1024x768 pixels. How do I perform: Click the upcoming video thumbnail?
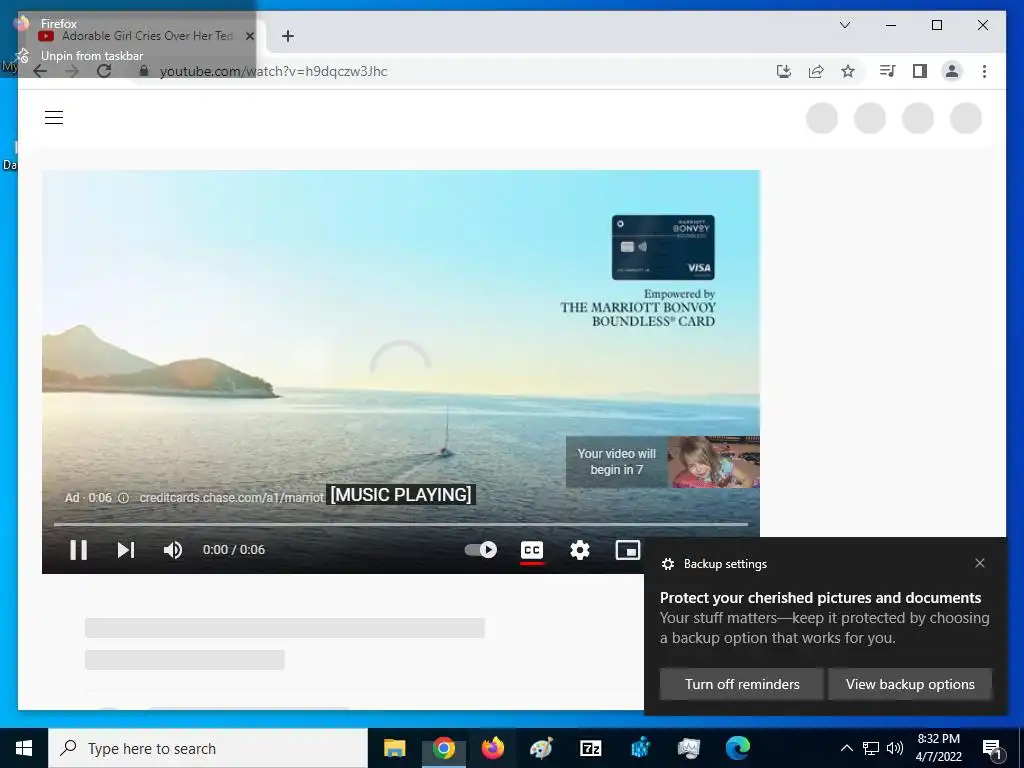[713, 462]
